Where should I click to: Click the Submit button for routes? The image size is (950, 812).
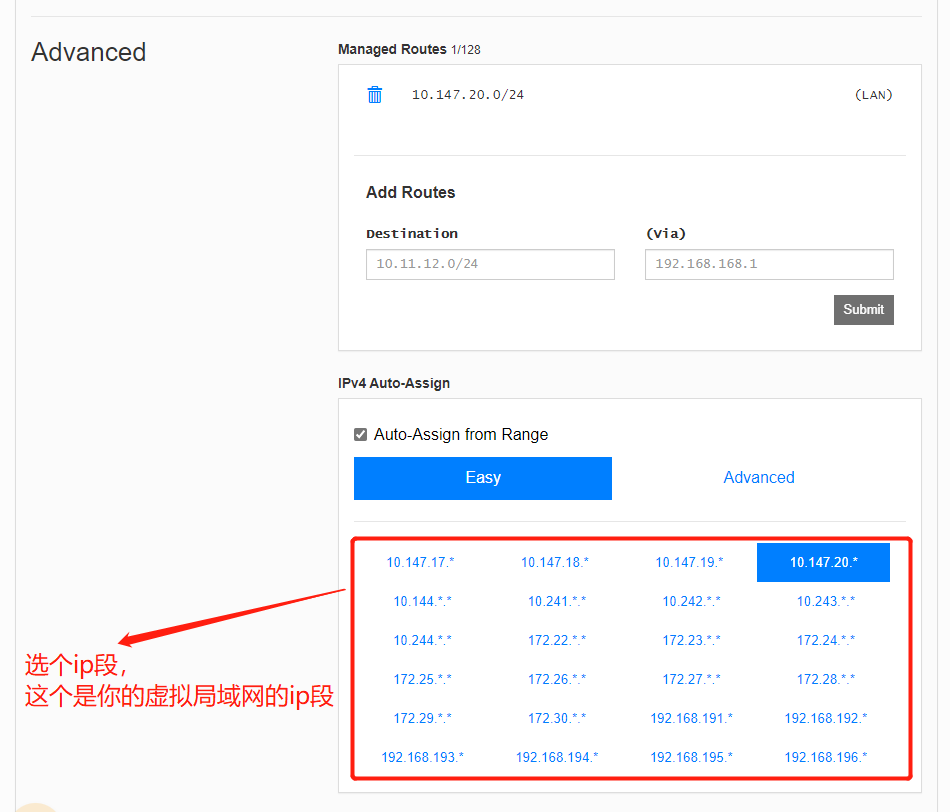(863, 310)
